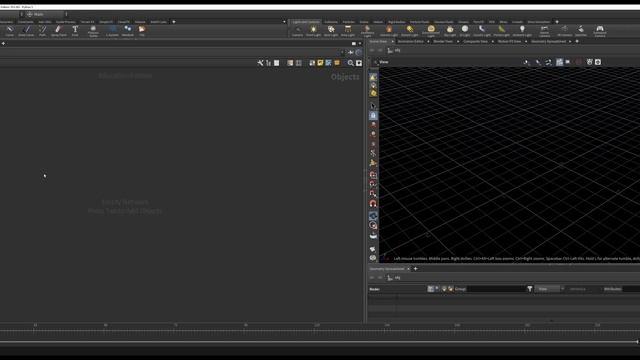Add a new tab to right shelf set
The width and height of the screenshot is (640, 360).
557,22
